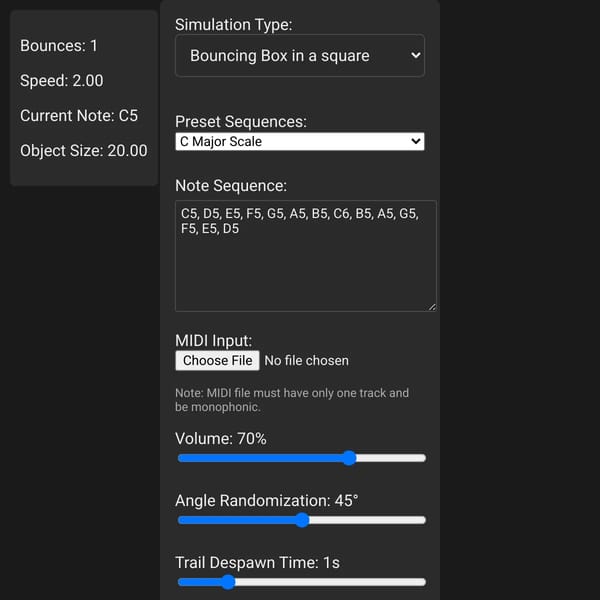
Task: Click the 'Angle Randomization: 45°' label
Action: coord(267,501)
